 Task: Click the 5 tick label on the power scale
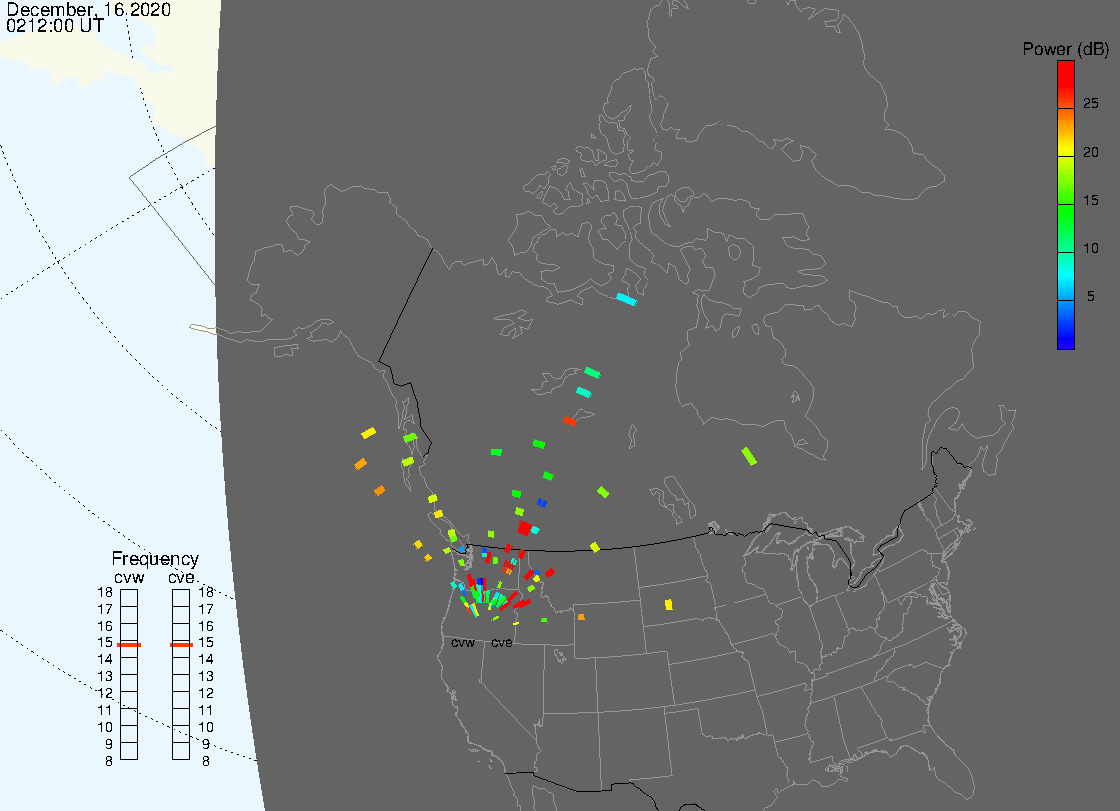[x=1091, y=296]
